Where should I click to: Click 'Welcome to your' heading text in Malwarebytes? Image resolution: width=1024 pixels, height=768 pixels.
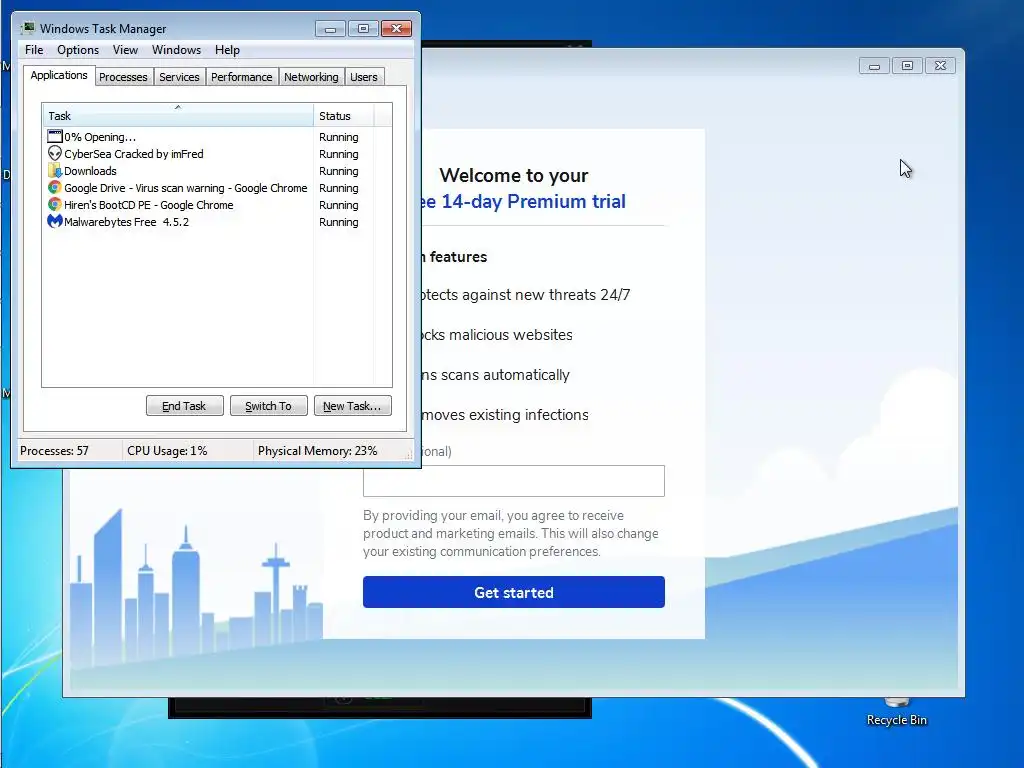point(514,176)
